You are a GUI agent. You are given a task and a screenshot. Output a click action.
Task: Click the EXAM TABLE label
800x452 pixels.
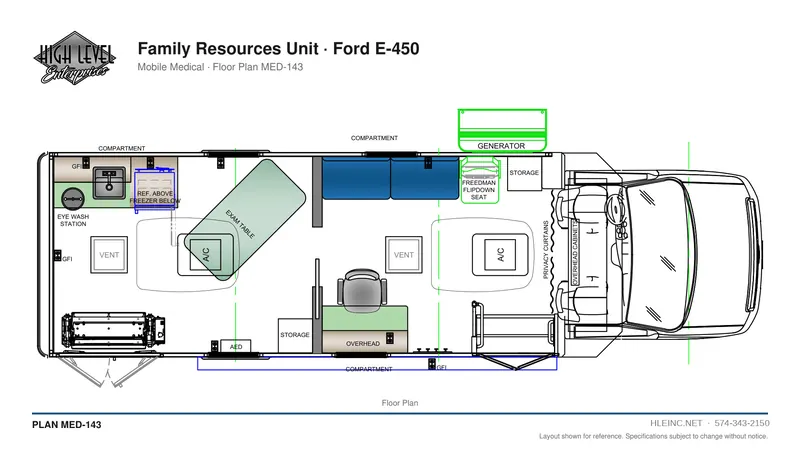(x=240, y=224)
